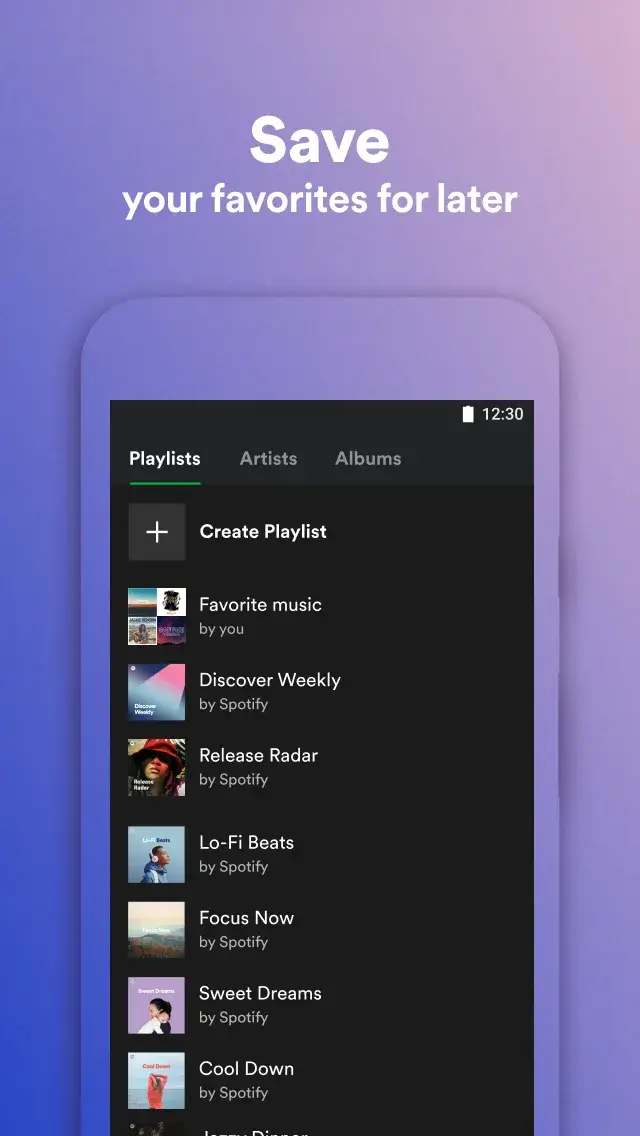The width and height of the screenshot is (640, 1136).
Task: Switch to the Playlists tab
Action: [x=165, y=459]
